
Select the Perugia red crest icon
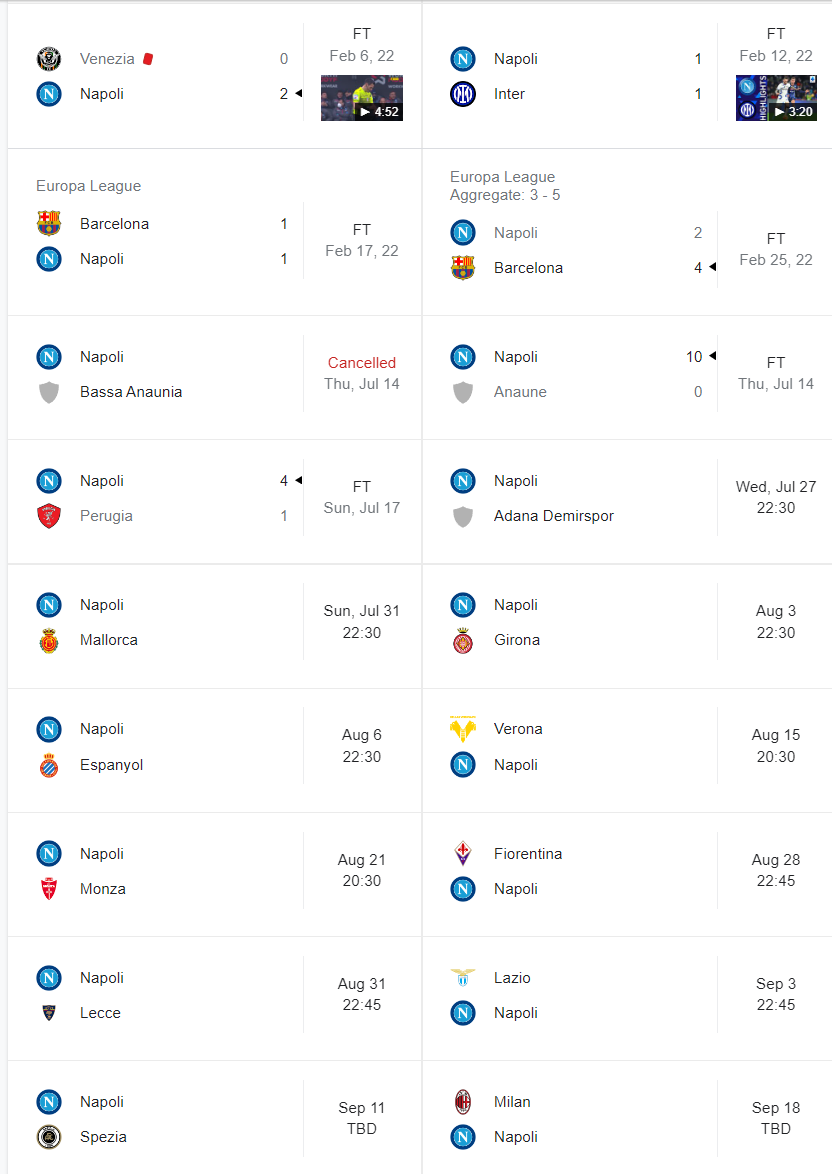[x=49, y=516]
